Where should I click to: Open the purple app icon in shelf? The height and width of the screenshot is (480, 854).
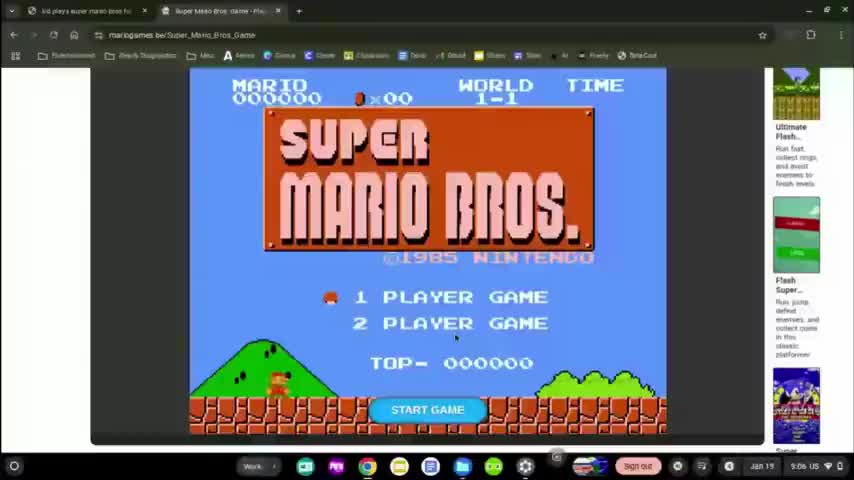[x=337, y=466]
